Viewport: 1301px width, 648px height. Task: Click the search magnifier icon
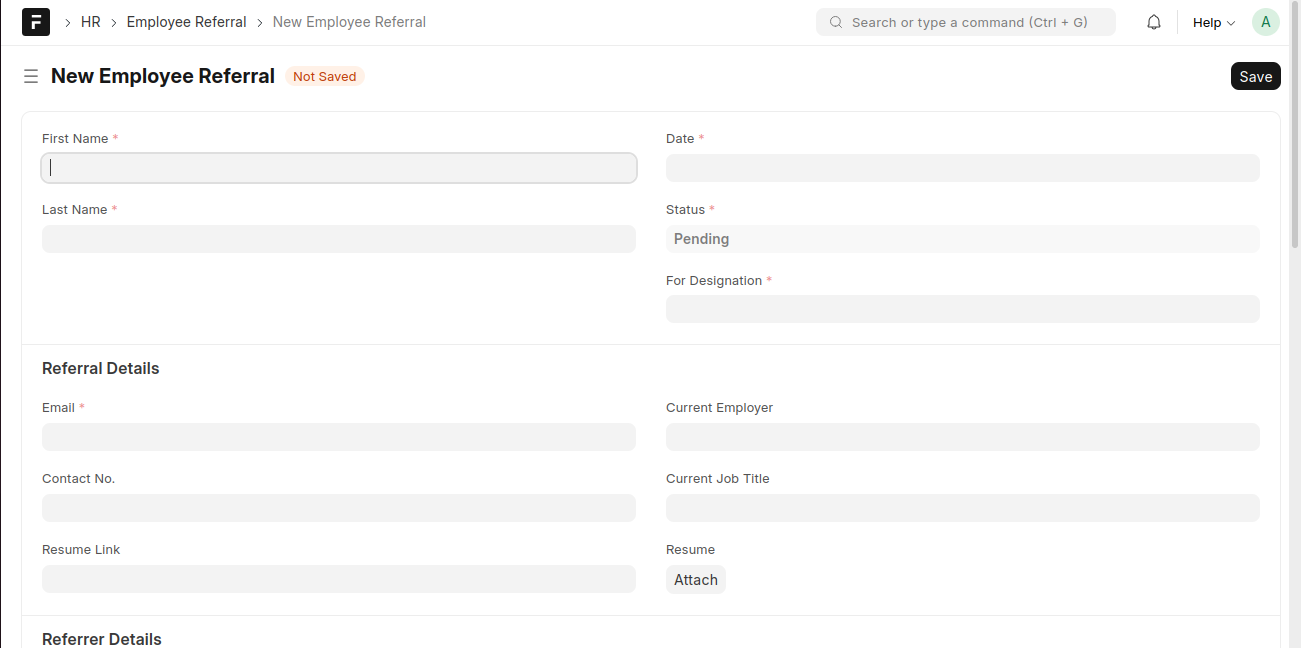click(835, 21)
